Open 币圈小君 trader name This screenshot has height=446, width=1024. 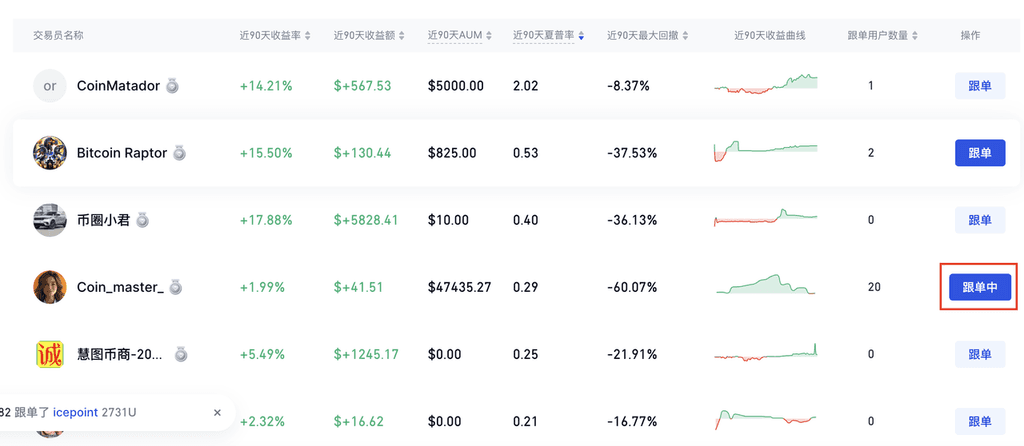(x=103, y=220)
